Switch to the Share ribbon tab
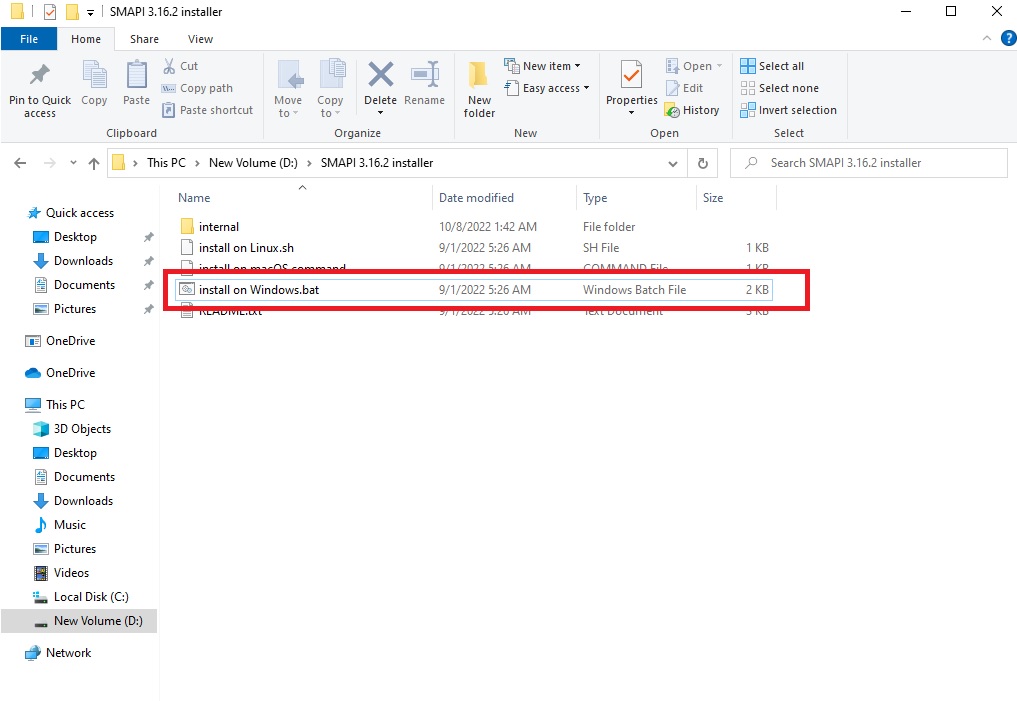This screenshot has height=701, width=1017. click(x=144, y=39)
